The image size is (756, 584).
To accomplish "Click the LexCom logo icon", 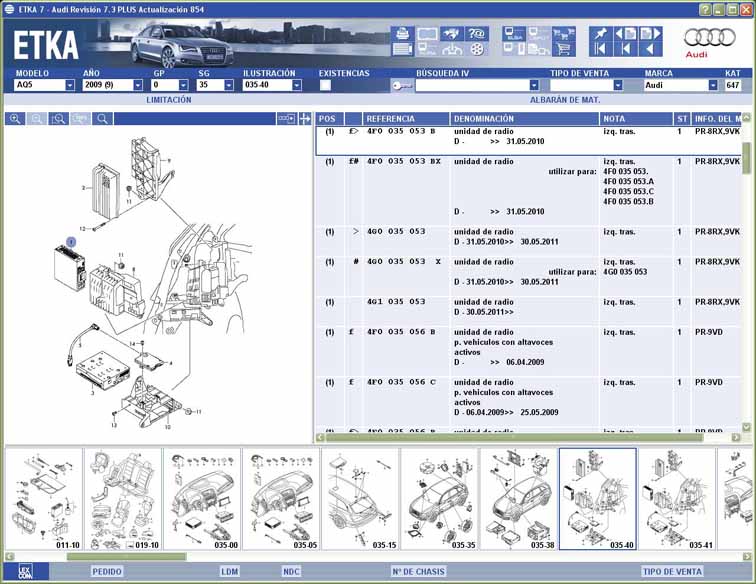I will click(25, 571).
